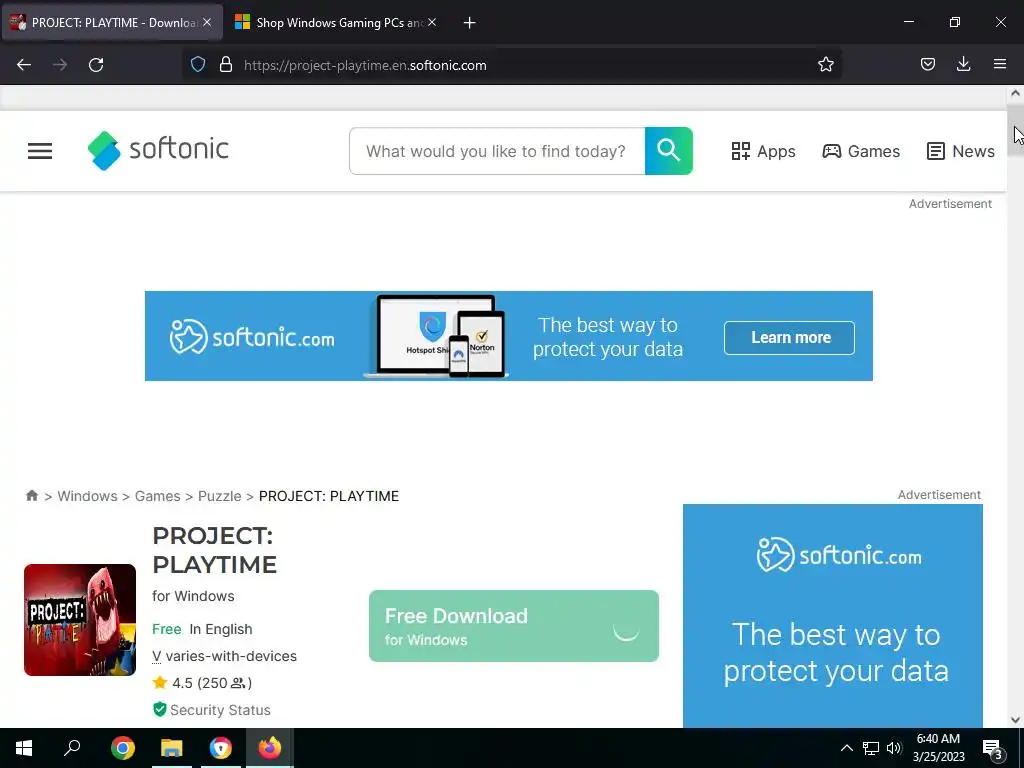This screenshot has height=768, width=1024.
Task: Launch Chrome from the taskbar
Action: [x=122, y=748]
